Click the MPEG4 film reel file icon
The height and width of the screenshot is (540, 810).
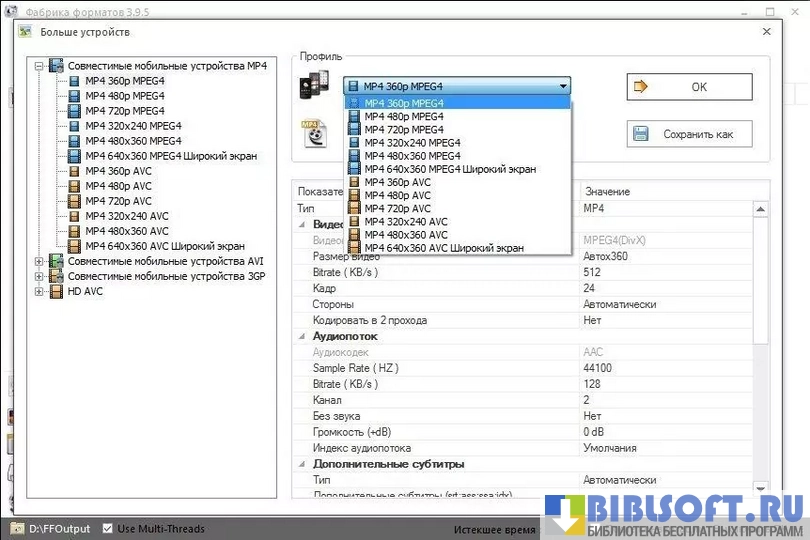pos(315,132)
